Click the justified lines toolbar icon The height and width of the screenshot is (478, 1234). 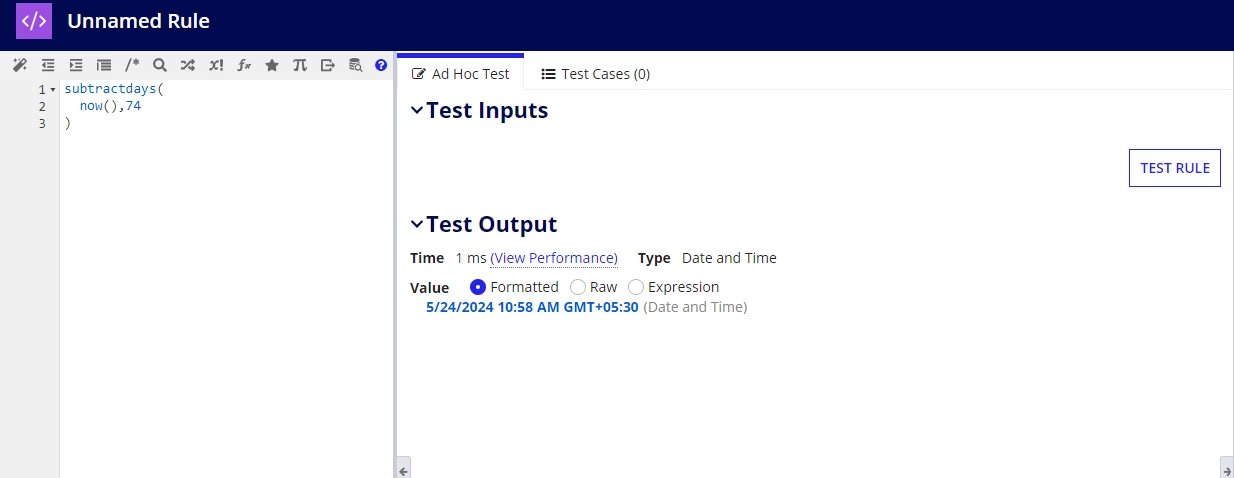[x=104, y=65]
